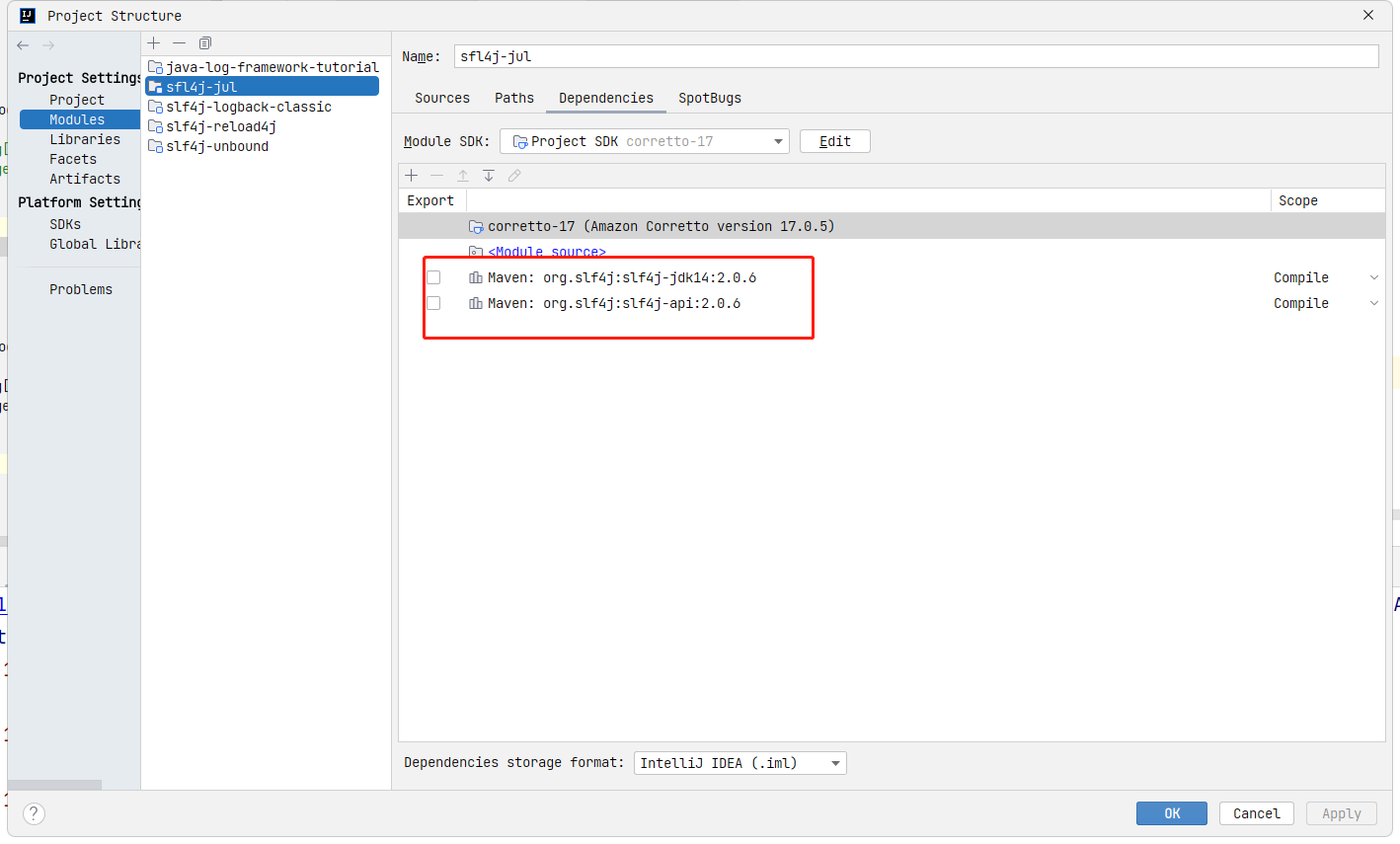Open the SpotBugs tab
The width and height of the screenshot is (1400, 844).
click(710, 98)
